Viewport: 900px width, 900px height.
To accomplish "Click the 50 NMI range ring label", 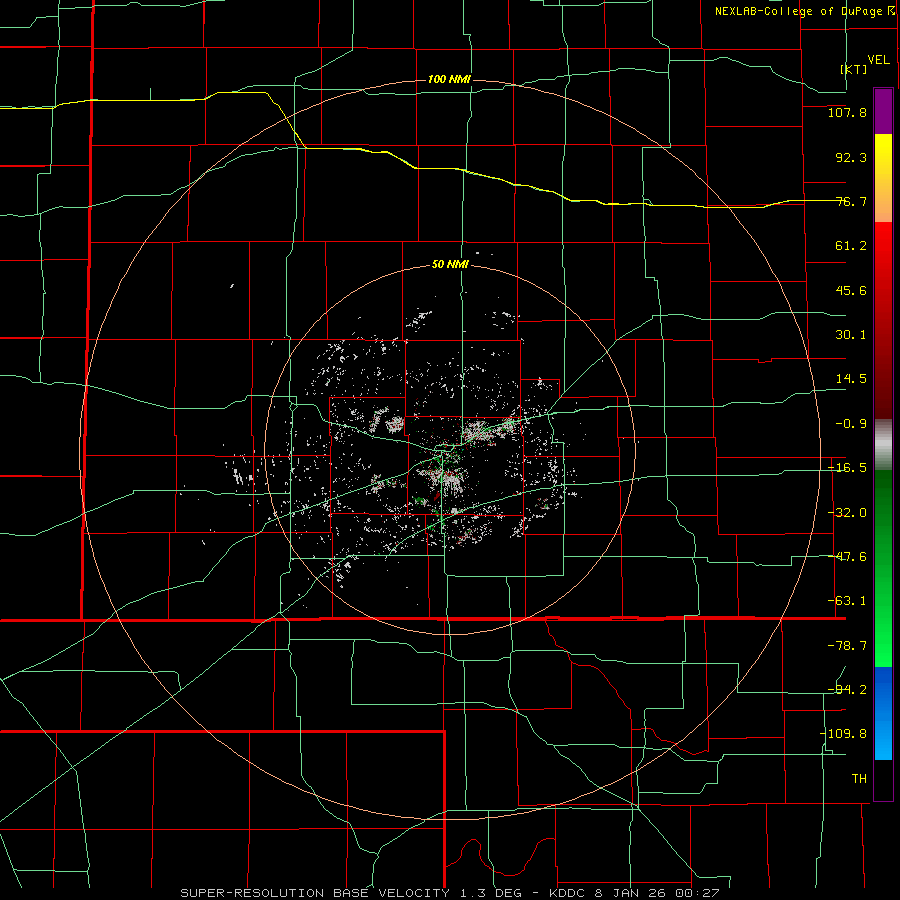I will click(x=450, y=265).
